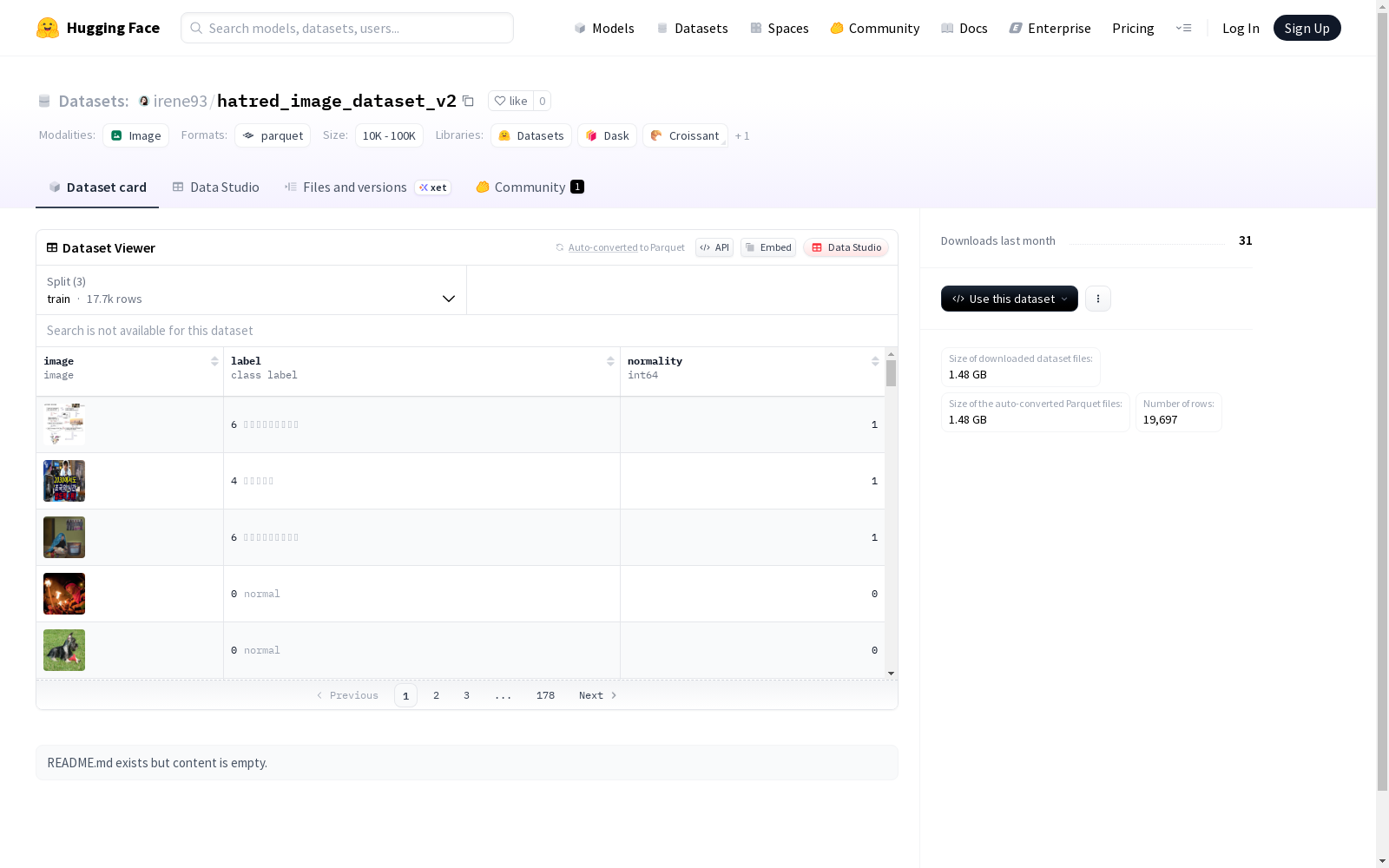Viewport: 1389px width, 868px height.
Task: Sort by the label column
Action: click(x=610, y=361)
